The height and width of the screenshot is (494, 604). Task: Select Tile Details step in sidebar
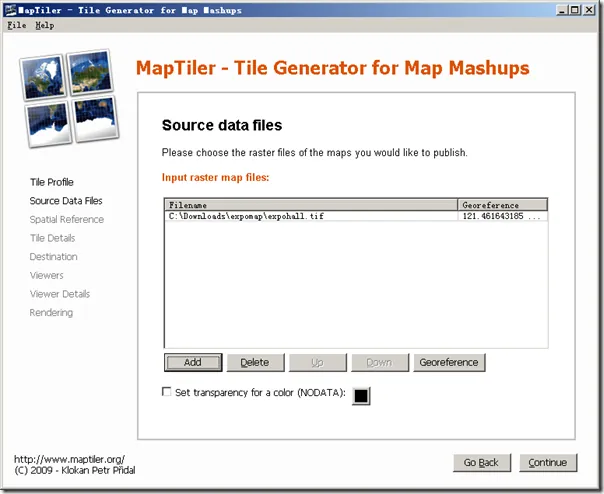52,238
